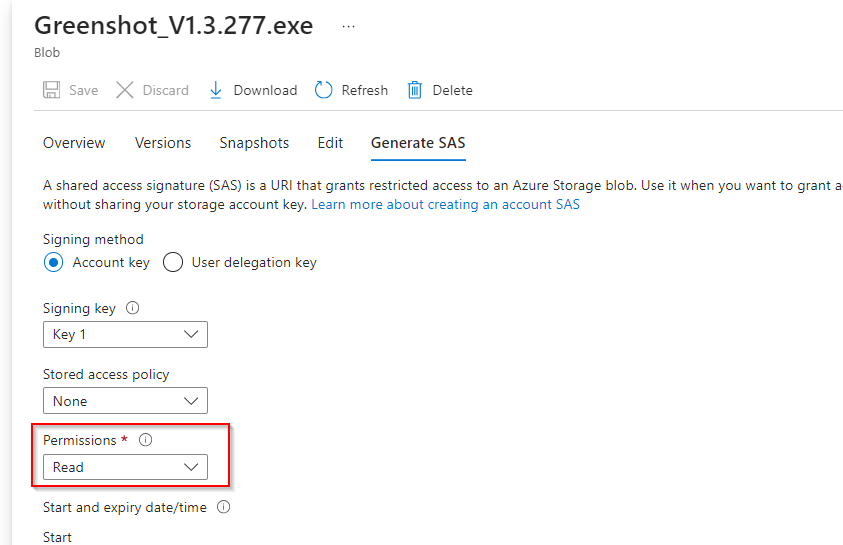This screenshot has height=545, width=843.
Task: Open the Stored access policy dropdown
Action: pyautogui.click(x=125, y=401)
